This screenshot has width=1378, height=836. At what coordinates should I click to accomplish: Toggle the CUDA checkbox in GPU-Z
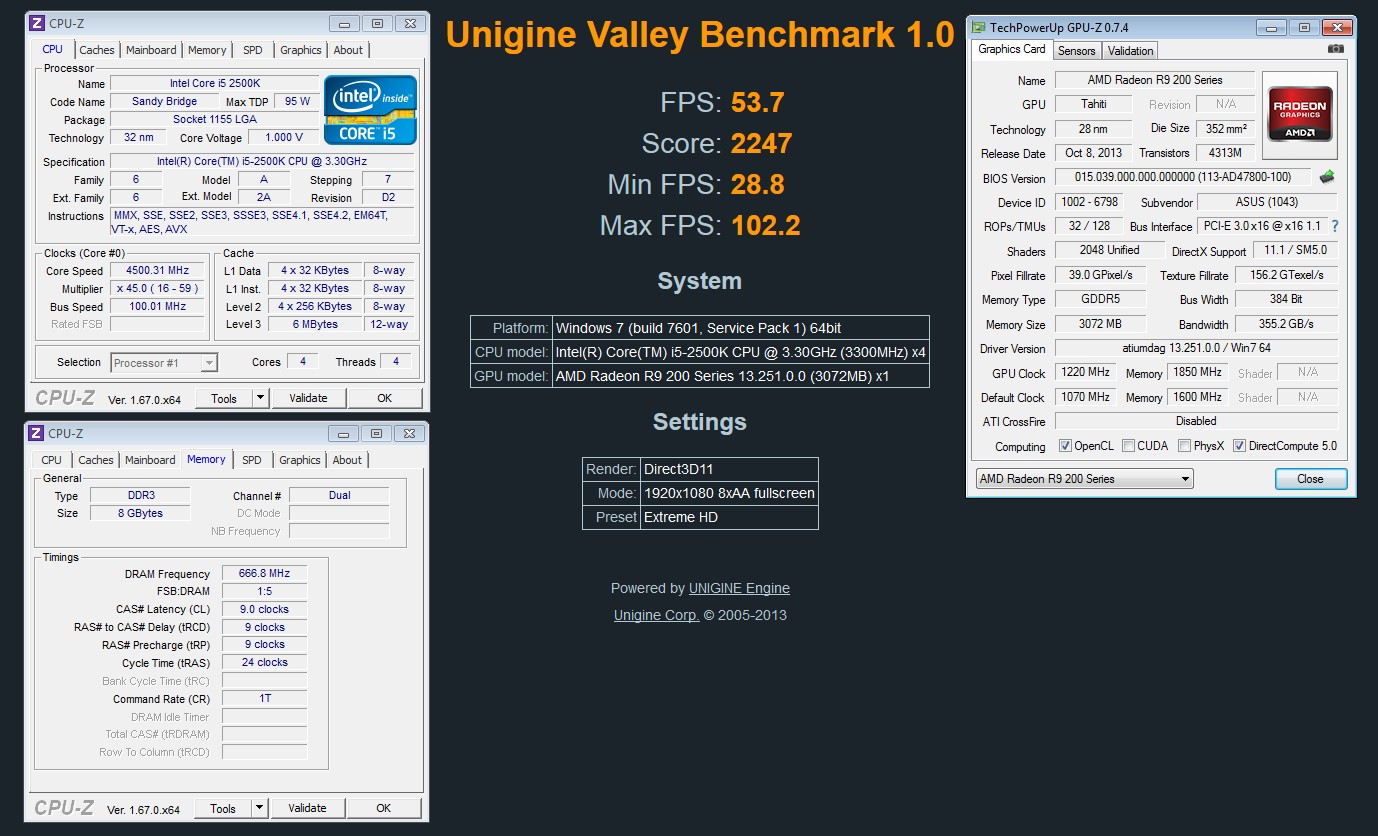coord(1128,446)
